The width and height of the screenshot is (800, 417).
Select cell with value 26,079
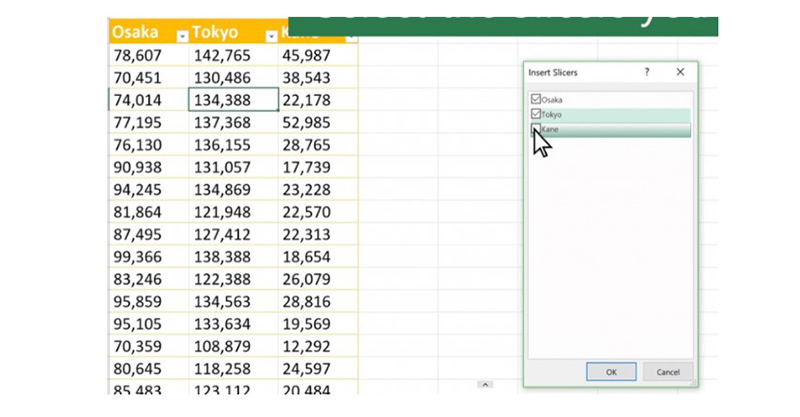(318, 280)
